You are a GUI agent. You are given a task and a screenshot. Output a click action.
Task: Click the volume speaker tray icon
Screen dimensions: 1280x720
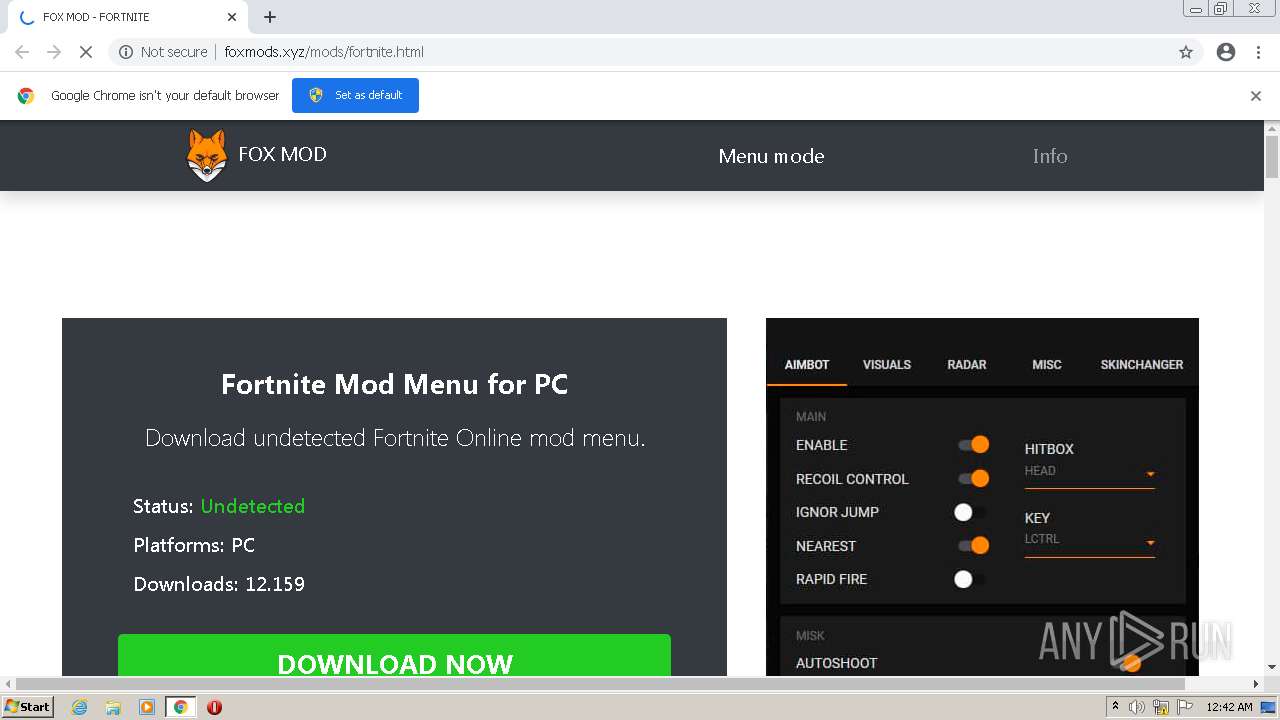pyautogui.click(x=1137, y=707)
